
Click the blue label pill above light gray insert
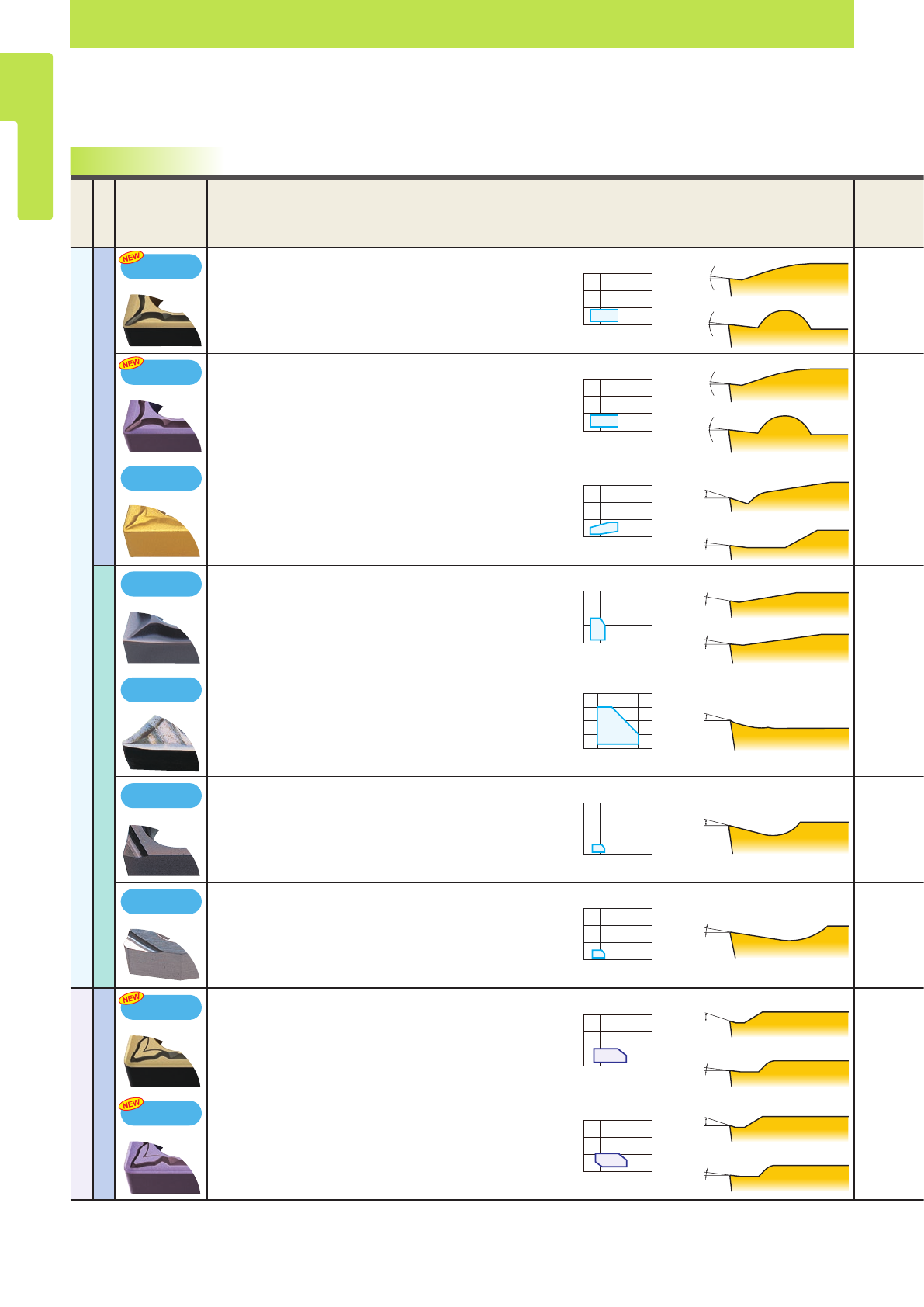coord(161,901)
